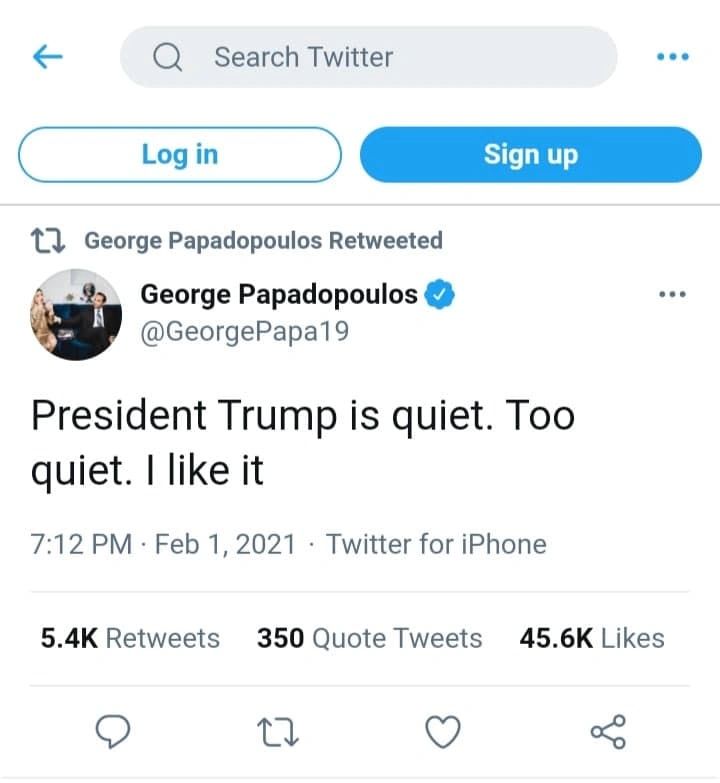
Task: Share the tweet via share icon
Action: click(608, 732)
